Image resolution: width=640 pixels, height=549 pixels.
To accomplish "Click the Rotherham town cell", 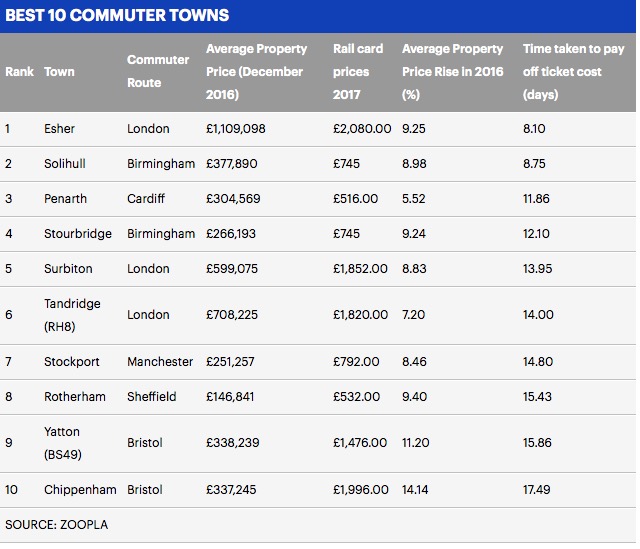I will (x=75, y=397).
